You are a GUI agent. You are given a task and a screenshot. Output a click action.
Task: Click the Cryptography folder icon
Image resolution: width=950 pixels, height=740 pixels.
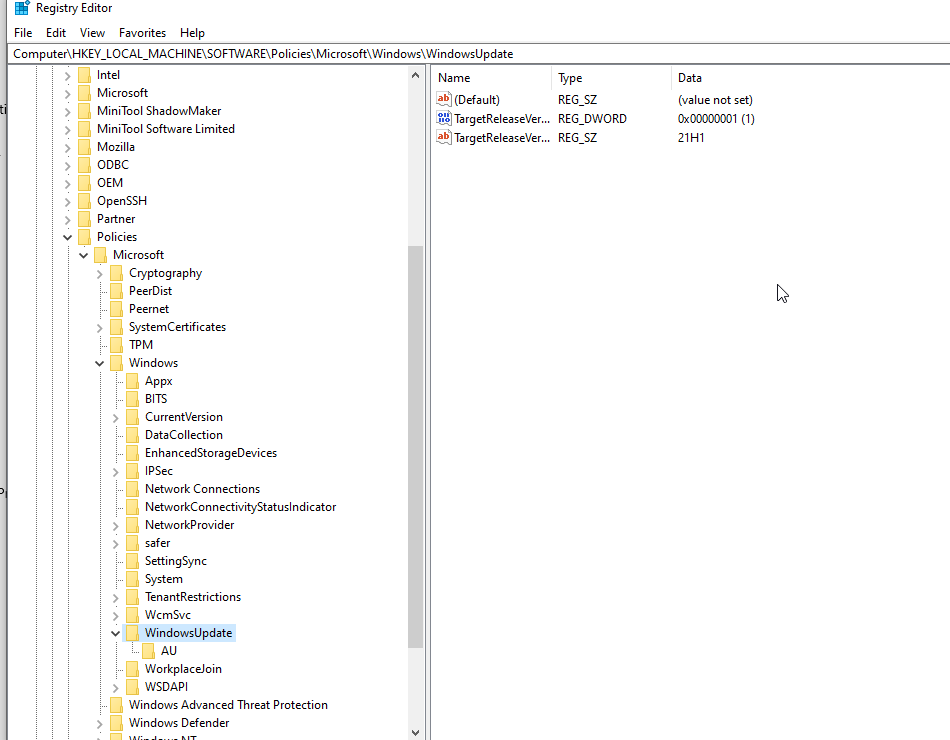point(117,273)
